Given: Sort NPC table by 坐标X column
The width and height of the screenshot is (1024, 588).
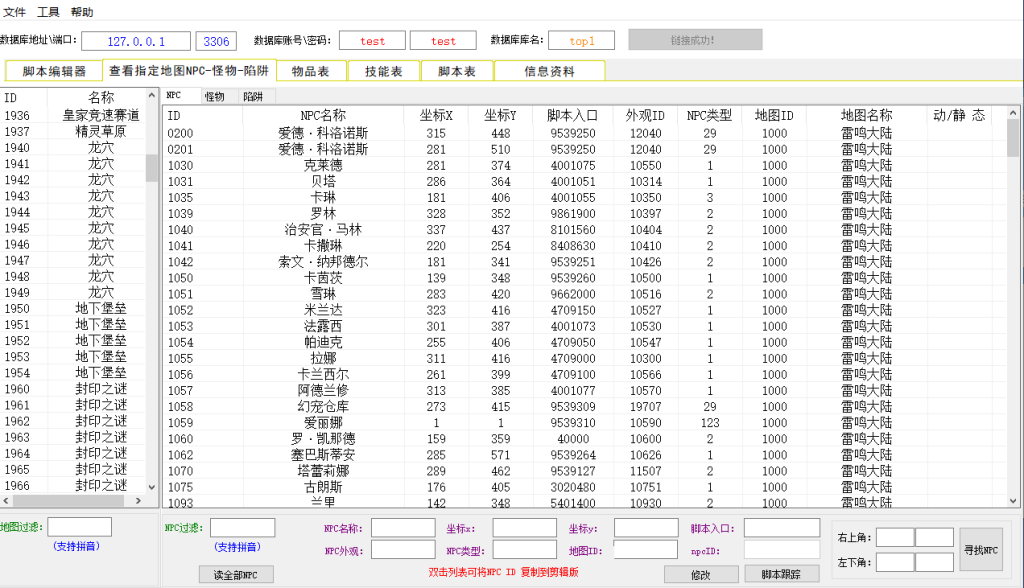Looking at the screenshot, I should point(436,116).
